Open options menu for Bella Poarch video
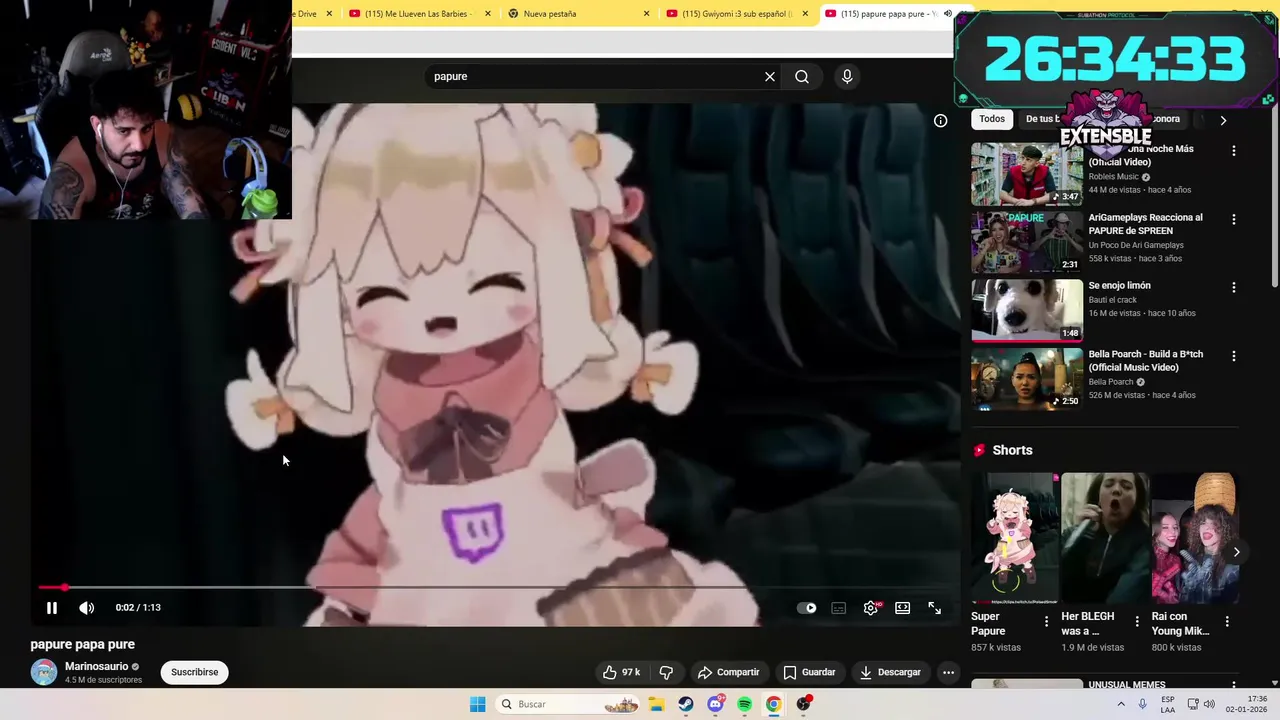This screenshot has height=720, width=1280. [1233, 356]
